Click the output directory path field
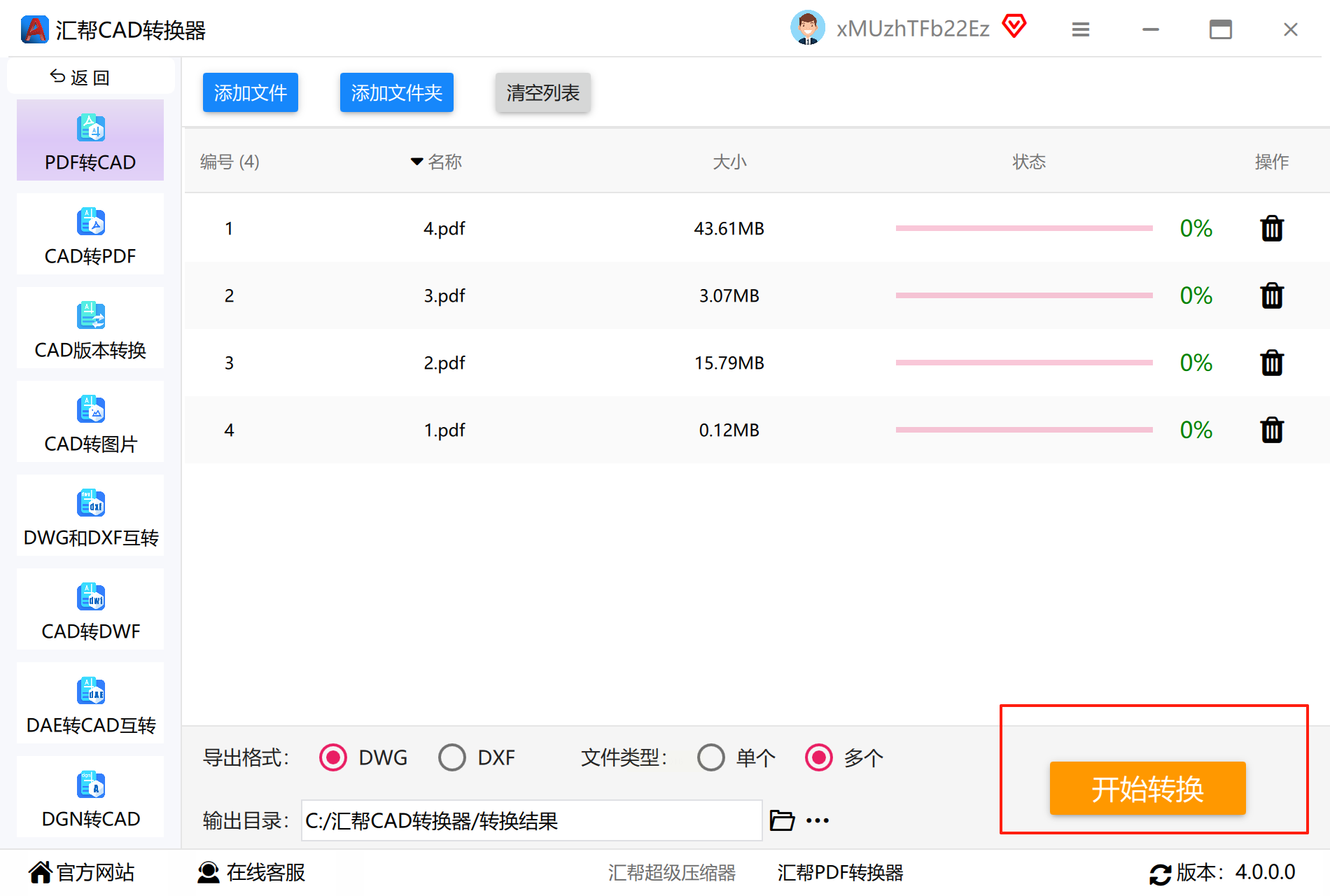Screen dimensions: 1330x896 [531, 820]
